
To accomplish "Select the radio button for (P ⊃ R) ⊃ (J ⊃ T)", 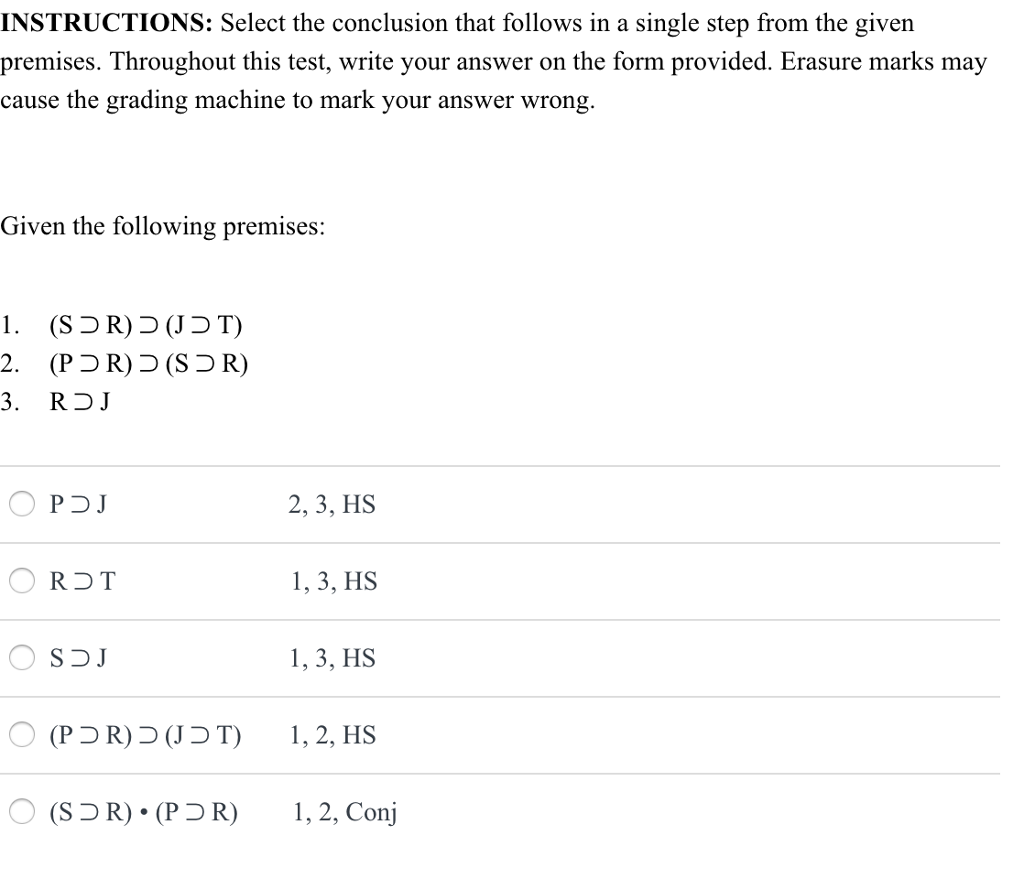I will [x=21, y=735].
